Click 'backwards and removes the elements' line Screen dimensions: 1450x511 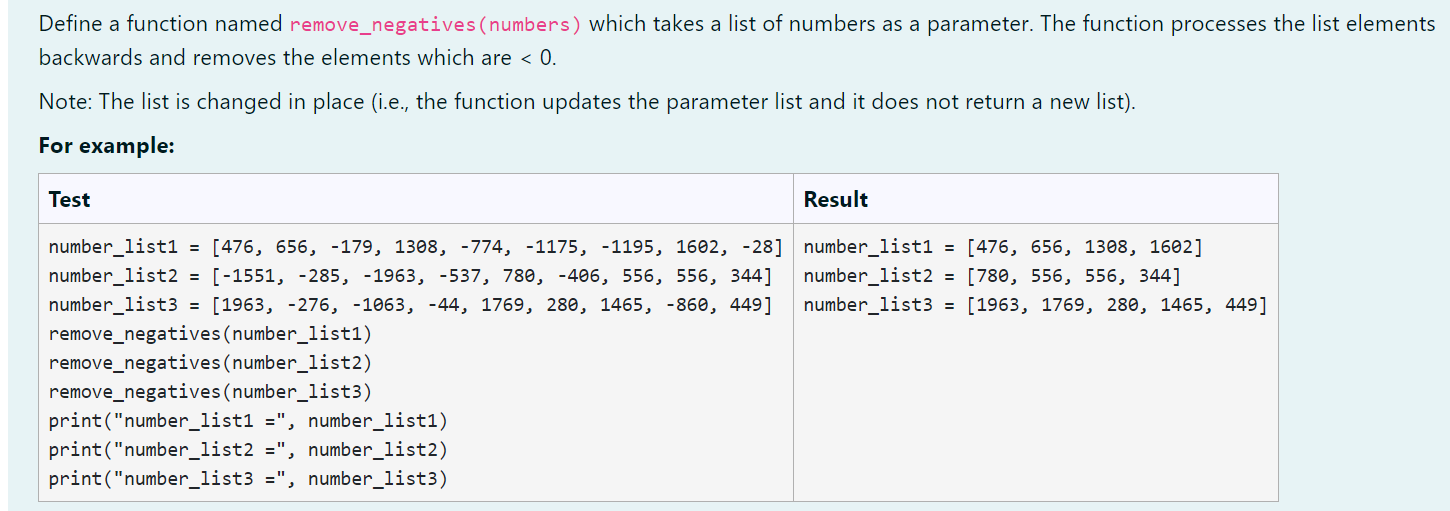(x=297, y=58)
